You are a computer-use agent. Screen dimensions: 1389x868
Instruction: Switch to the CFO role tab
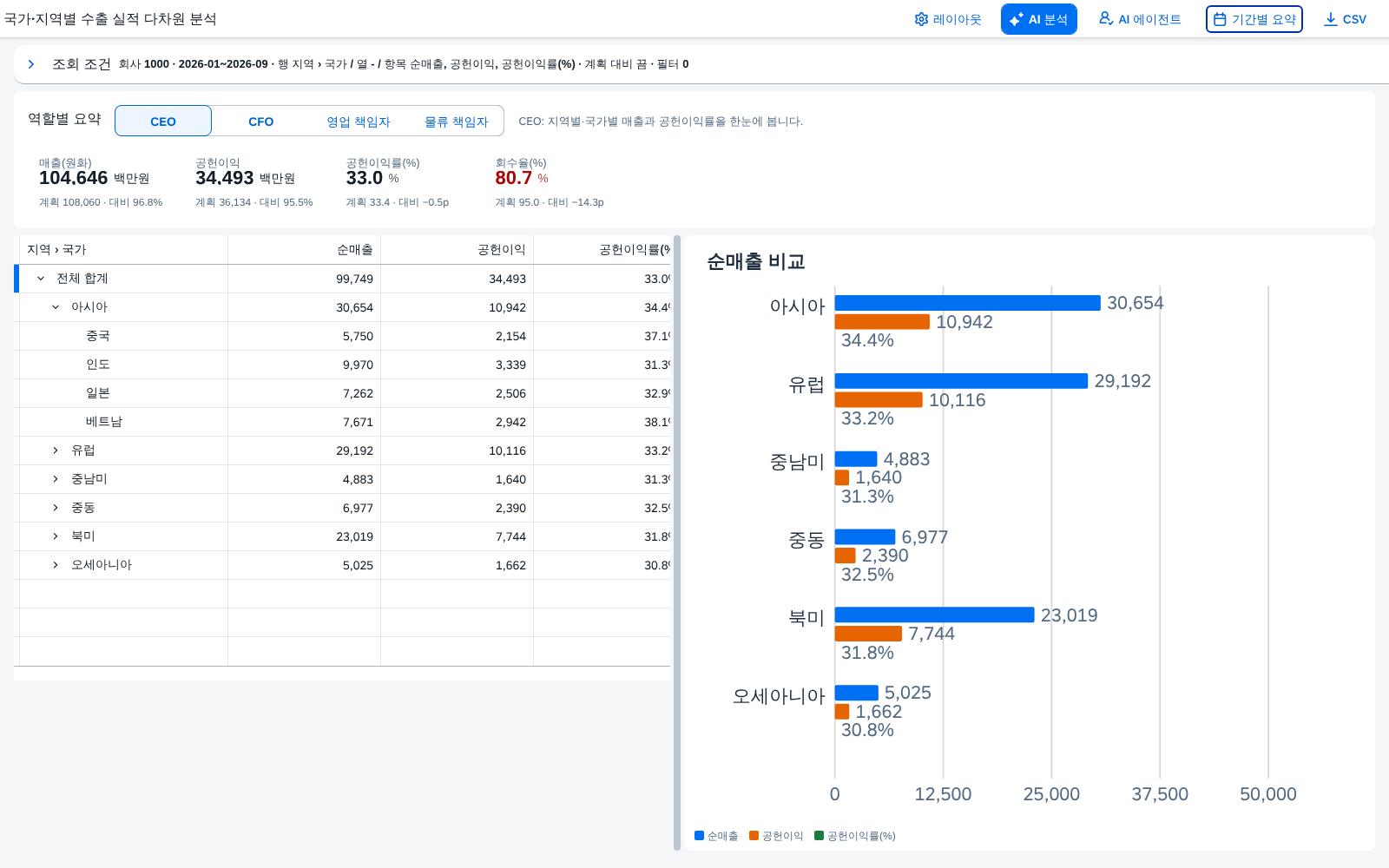point(260,121)
